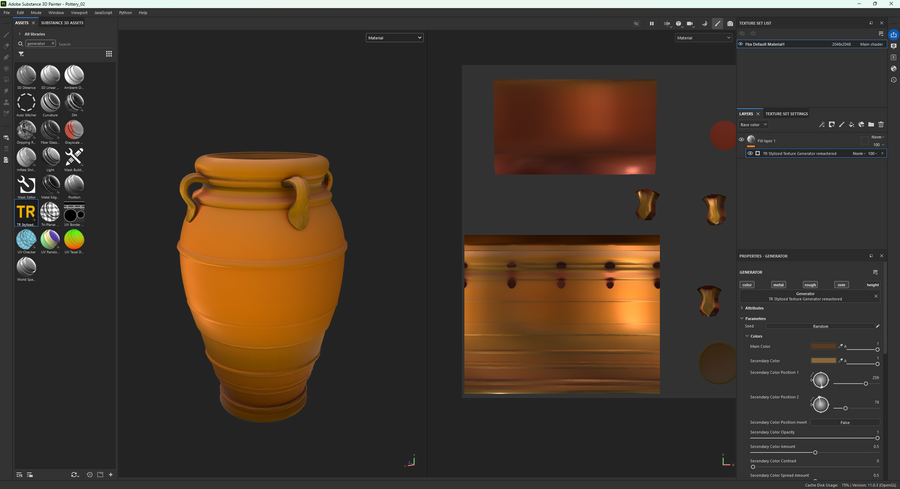Screen dimensions: 900x489
Task: Add a folder group in Layers panel
Action: [871, 125]
